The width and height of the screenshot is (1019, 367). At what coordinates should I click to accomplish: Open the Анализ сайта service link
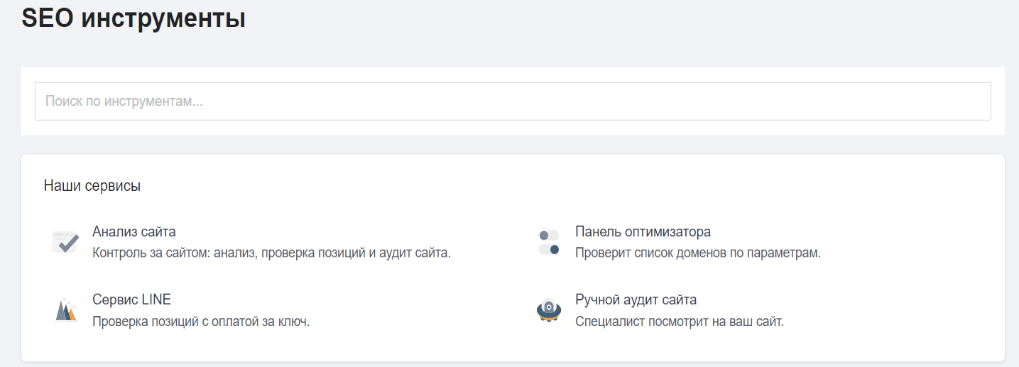[x=134, y=231]
